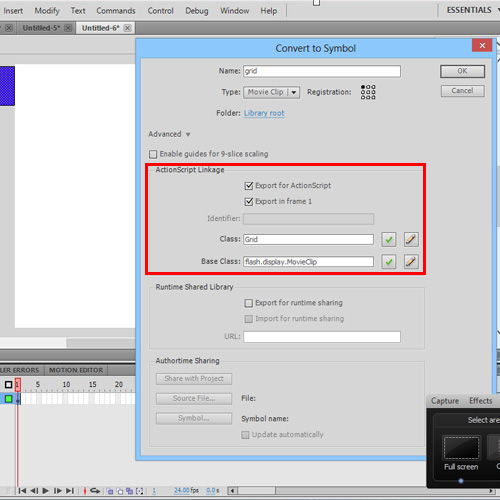
Task: Toggle green outline square for layer
Action: [x=9, y=399]
